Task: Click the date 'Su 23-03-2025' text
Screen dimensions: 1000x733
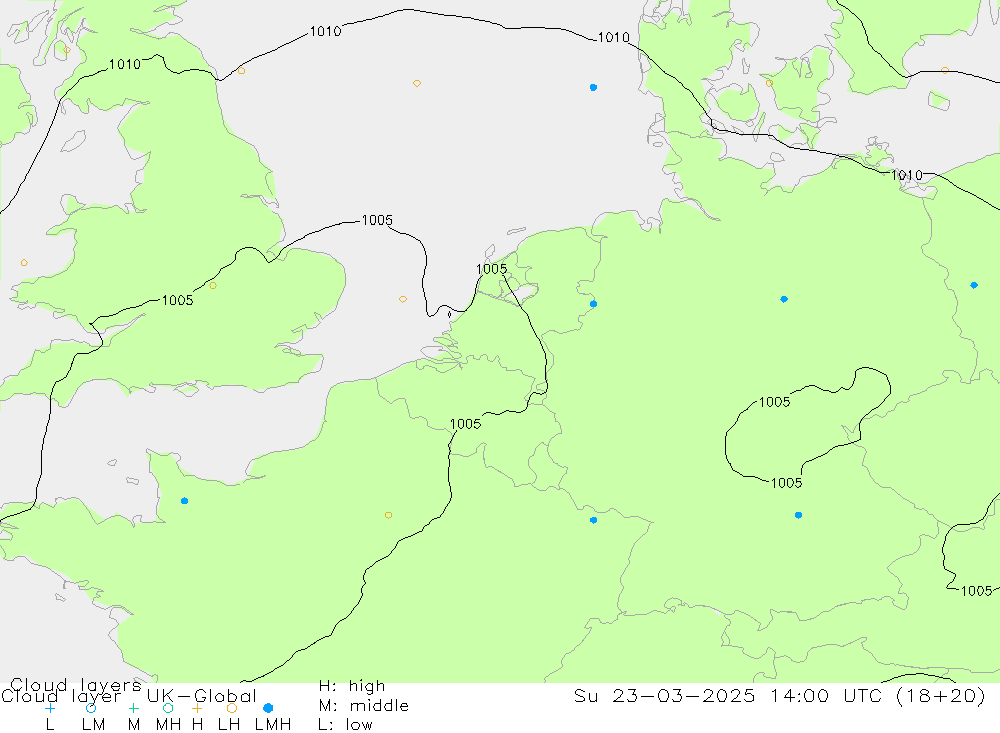Action: 665,695
